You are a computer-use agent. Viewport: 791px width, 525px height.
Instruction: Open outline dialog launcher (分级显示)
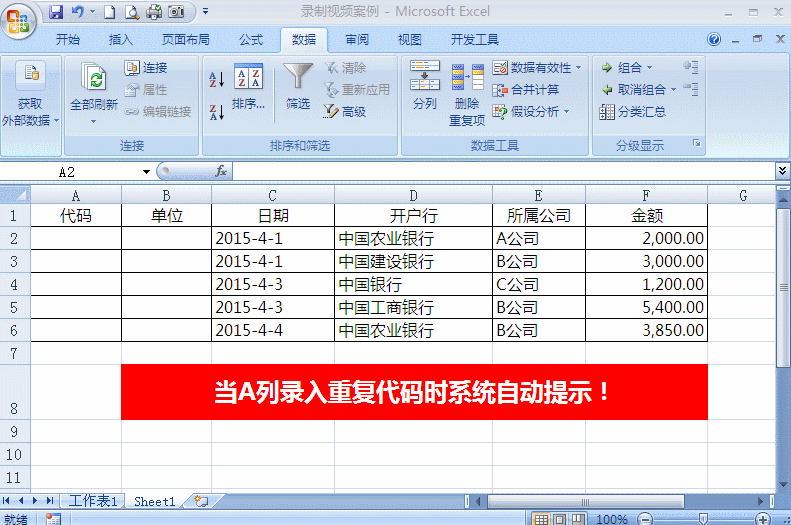pos(697,144)
